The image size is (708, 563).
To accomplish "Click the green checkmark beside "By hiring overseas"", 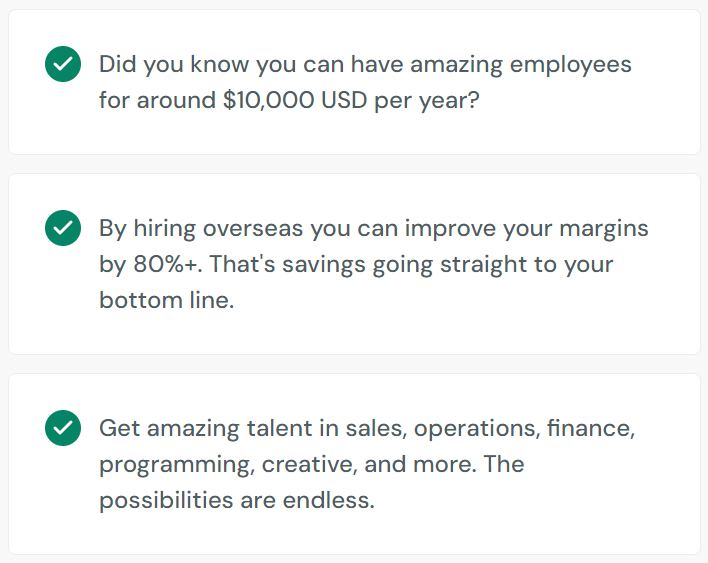I will 63,228.
